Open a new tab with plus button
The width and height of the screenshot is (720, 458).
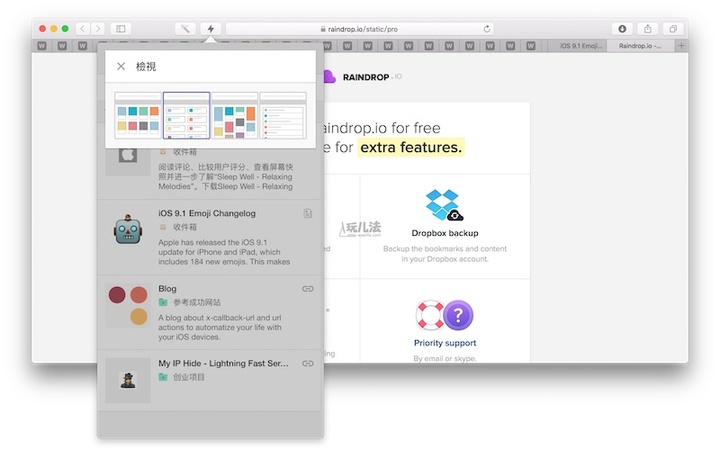[x=681, y=45]
